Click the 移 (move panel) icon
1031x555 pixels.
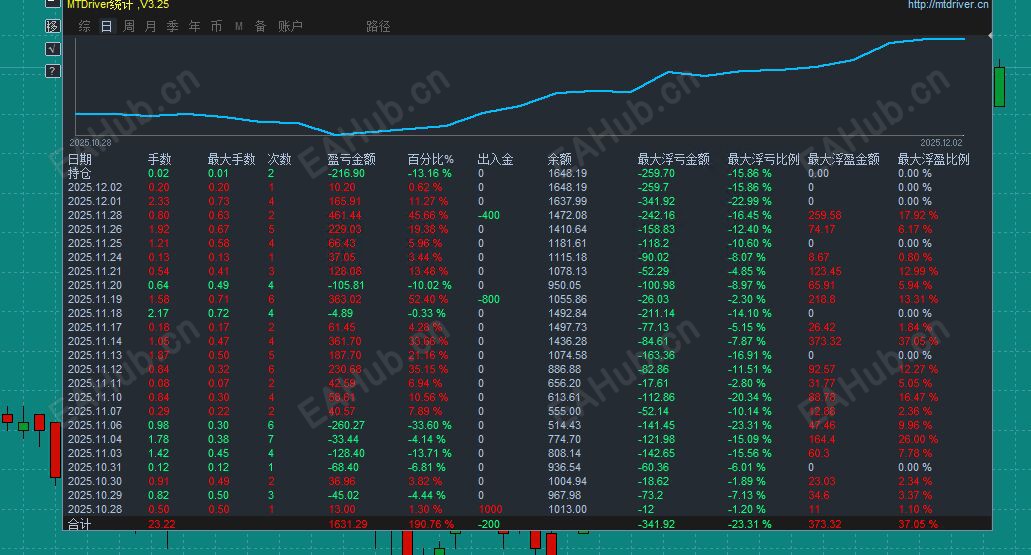coord(53,26)
